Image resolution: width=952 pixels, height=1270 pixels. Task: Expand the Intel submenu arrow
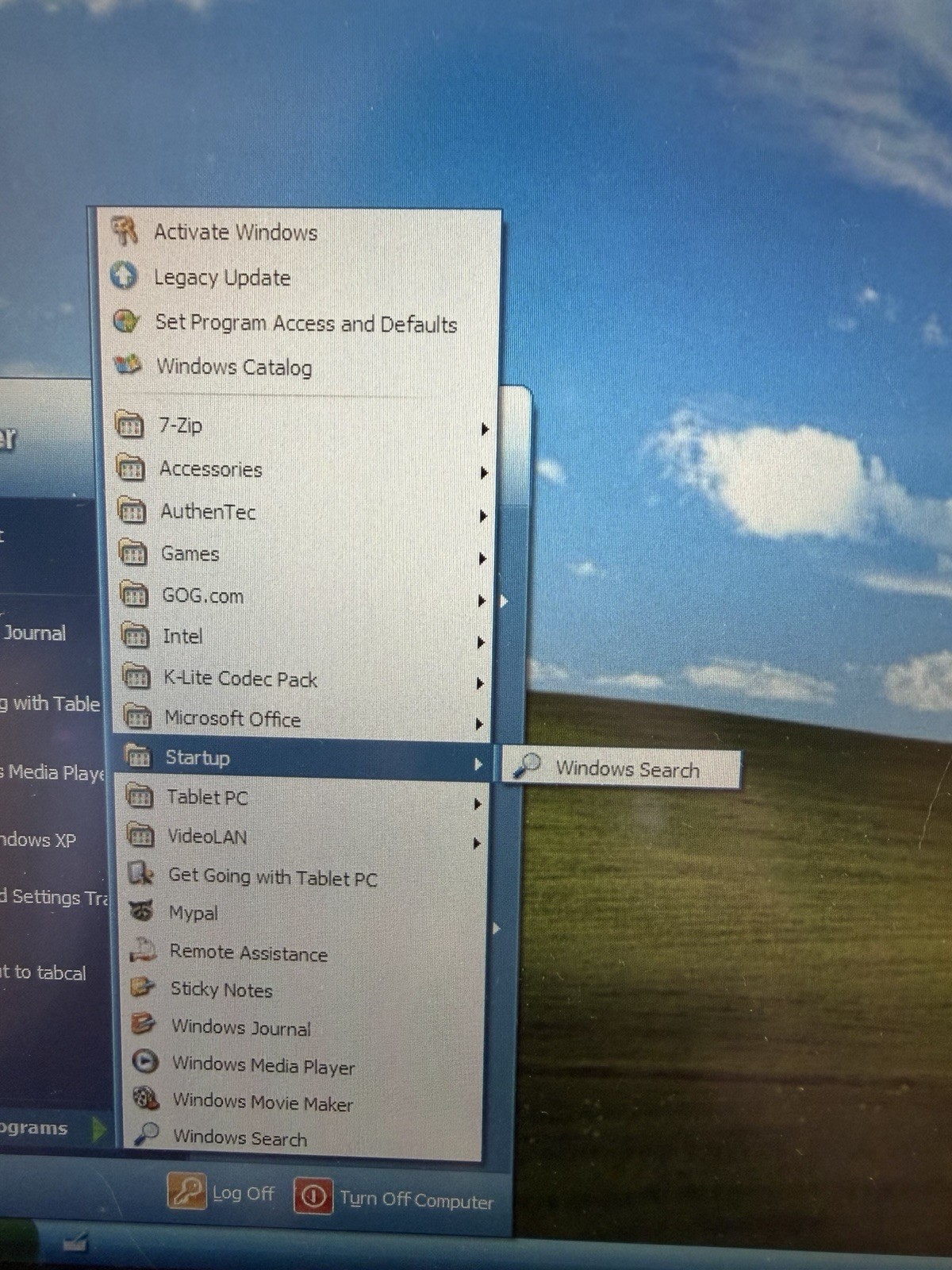coord(481,642)
